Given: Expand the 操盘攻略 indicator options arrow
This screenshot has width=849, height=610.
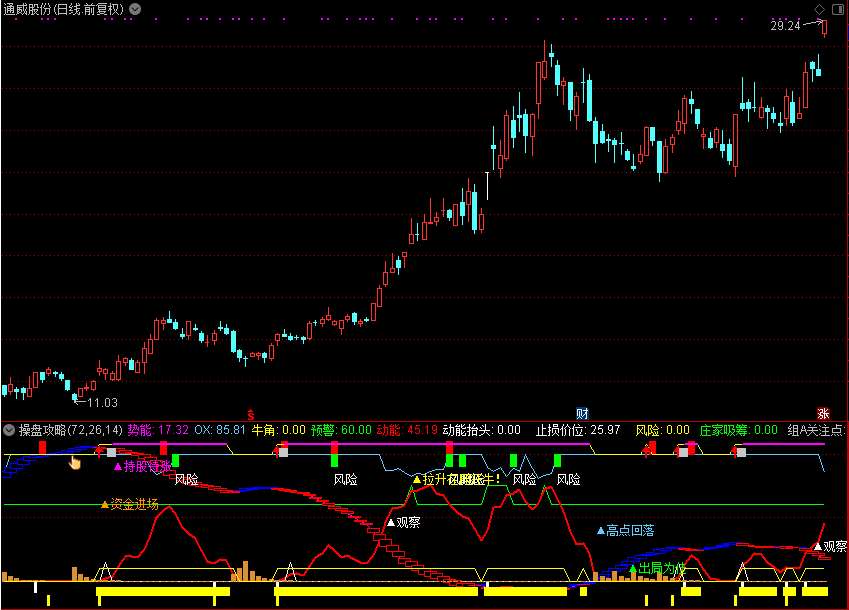Looking at the screenshot, I should (x=9, y=430).
